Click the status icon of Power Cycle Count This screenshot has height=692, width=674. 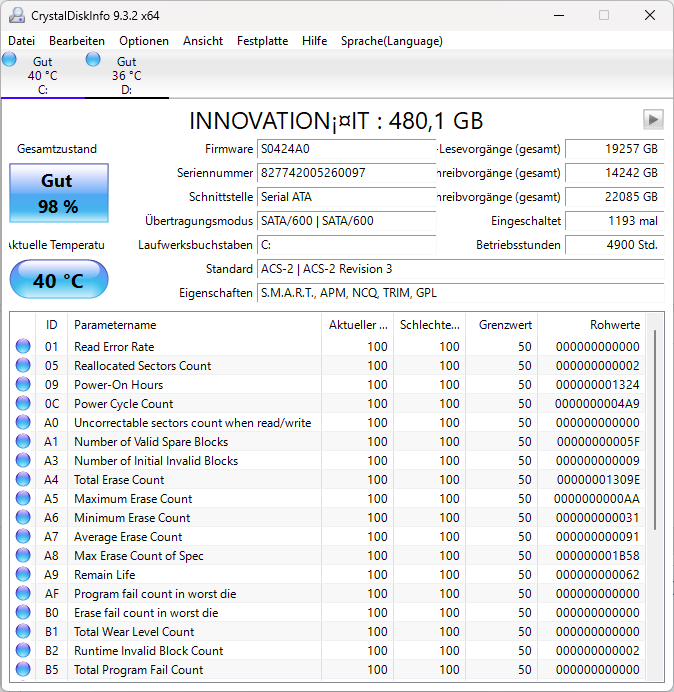pyautogui.click(x=23, y=403)
